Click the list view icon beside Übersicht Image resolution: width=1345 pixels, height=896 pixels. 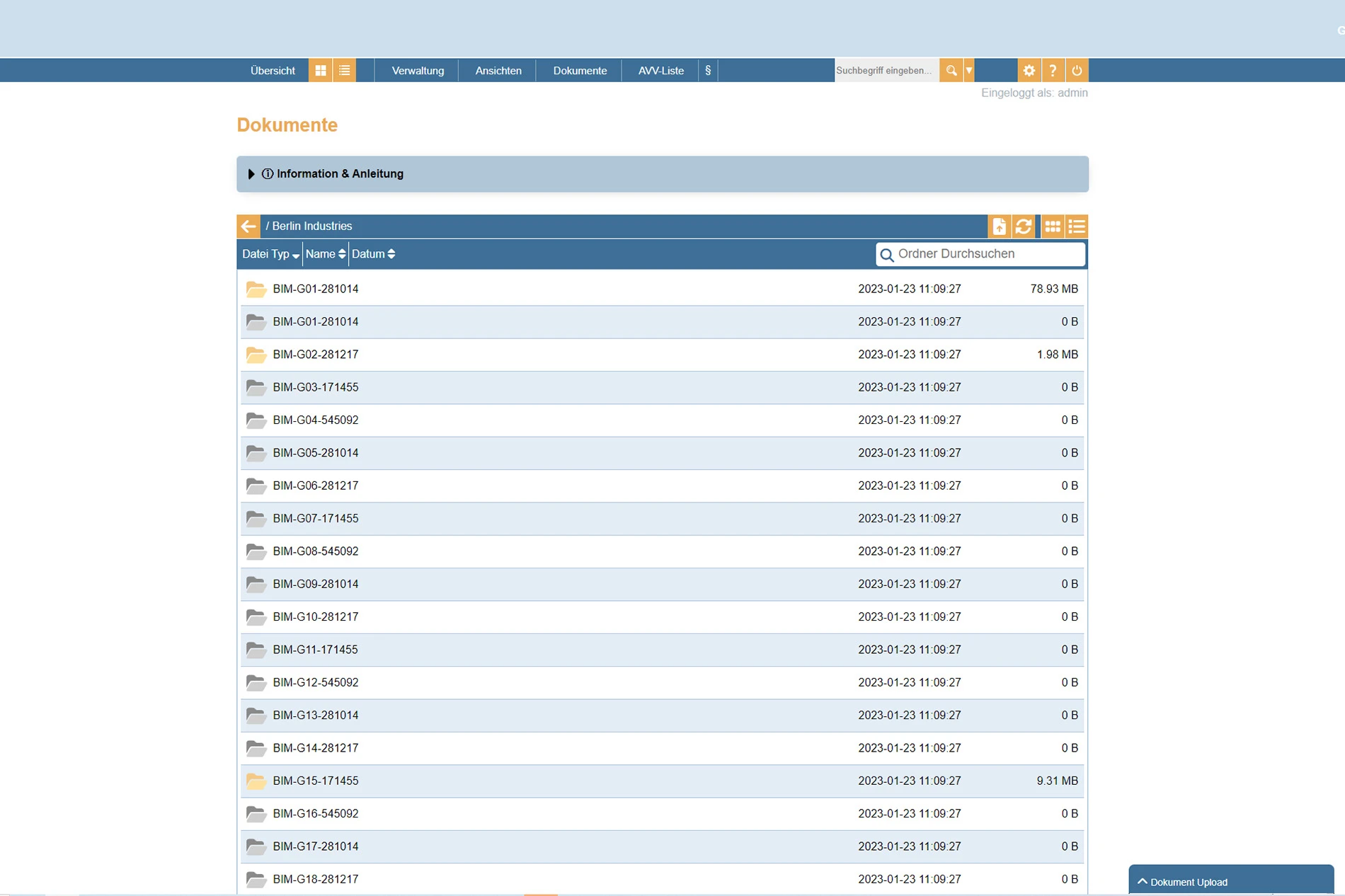click(345, 71)
